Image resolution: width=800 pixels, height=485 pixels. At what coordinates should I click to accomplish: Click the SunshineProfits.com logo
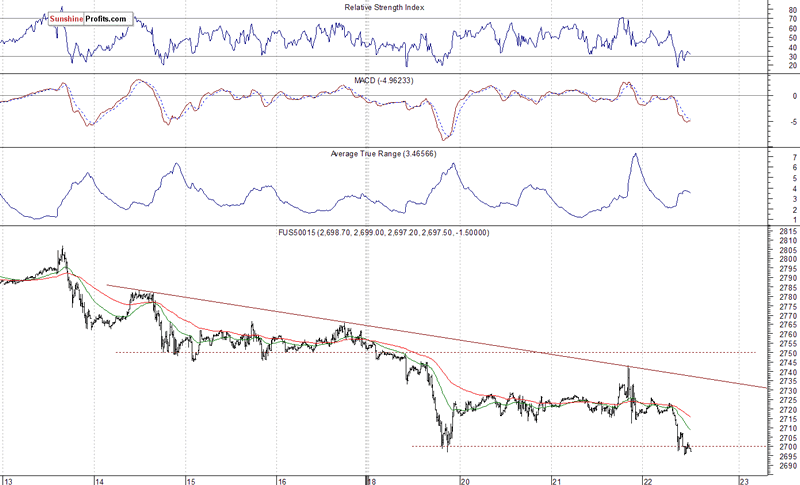click(x=90, y=19)
